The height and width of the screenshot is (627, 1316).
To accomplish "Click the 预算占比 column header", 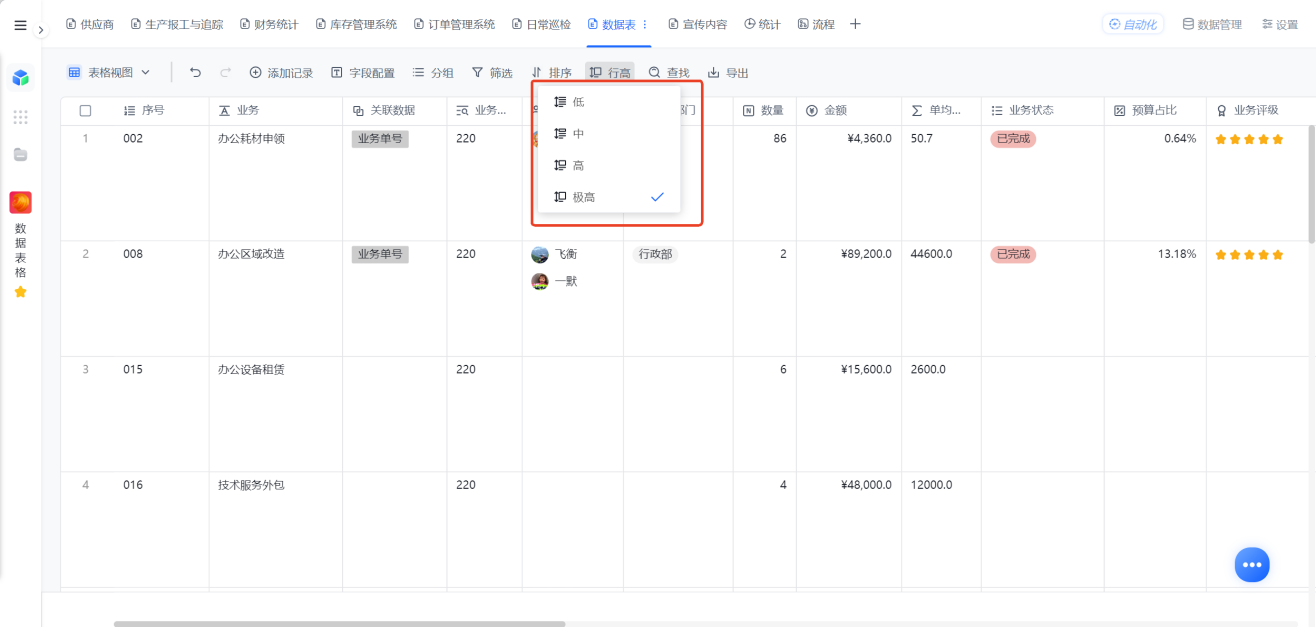I will pyautogui.click(x=1155, y=111).
